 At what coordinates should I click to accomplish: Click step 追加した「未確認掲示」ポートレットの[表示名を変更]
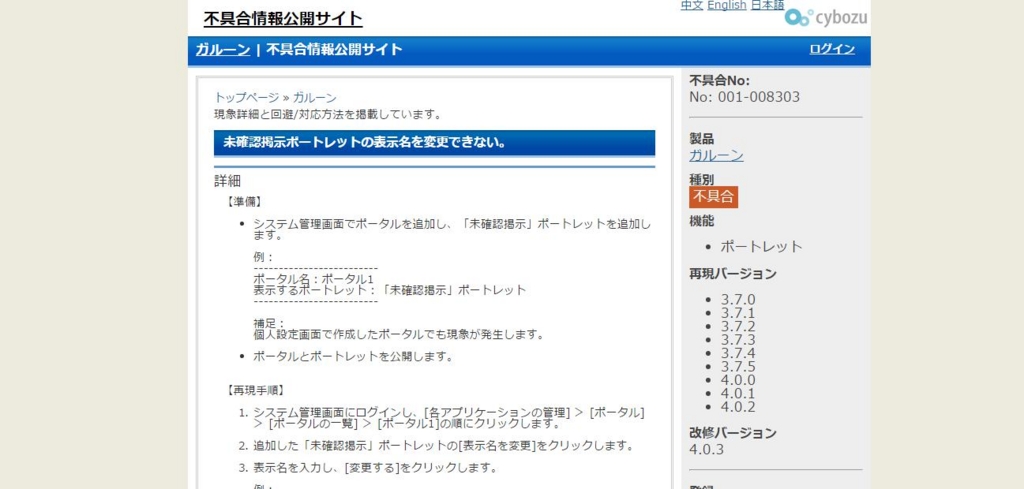(443, 447)
